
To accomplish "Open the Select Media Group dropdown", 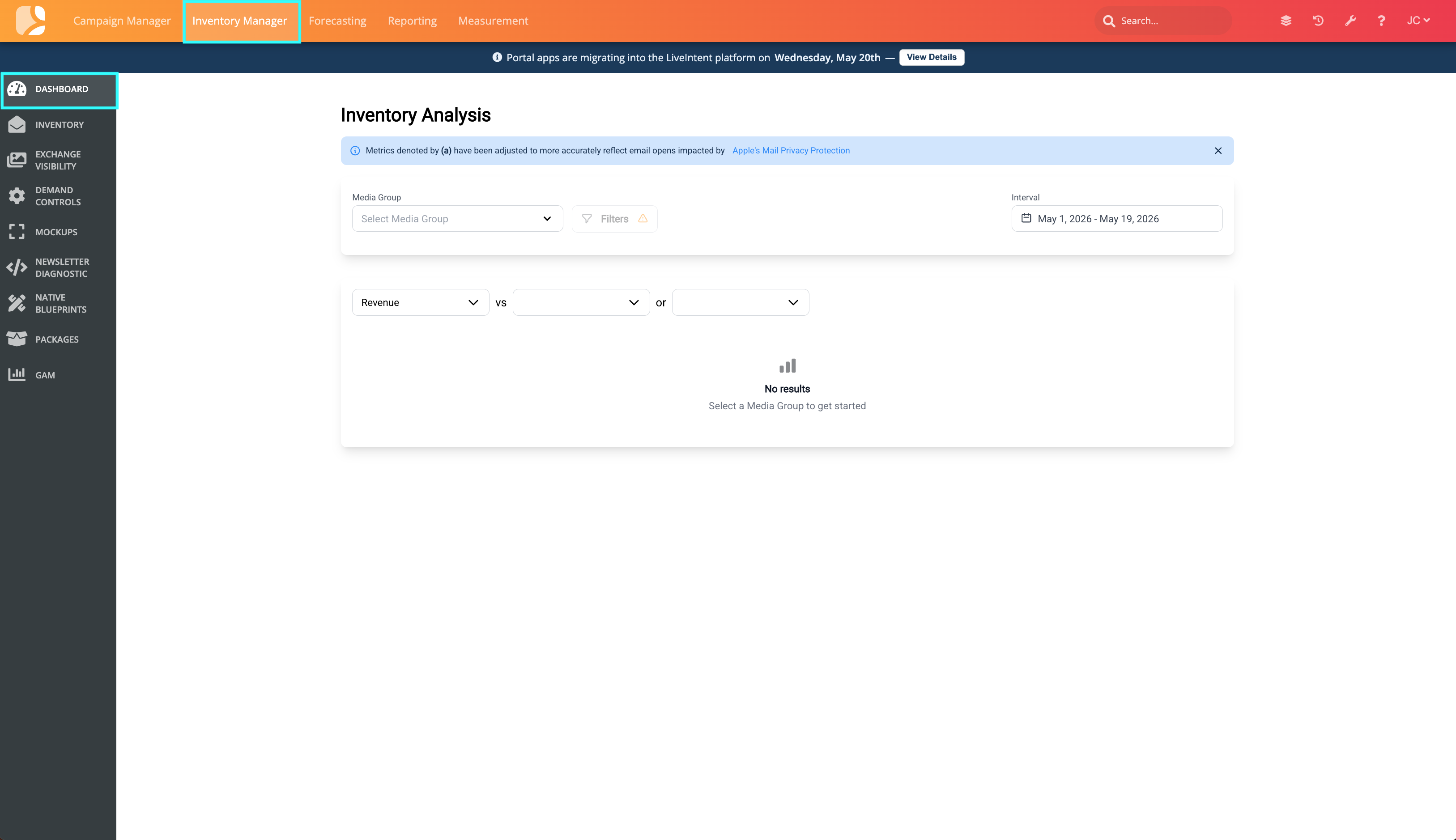I will click(x=457, y=219).
